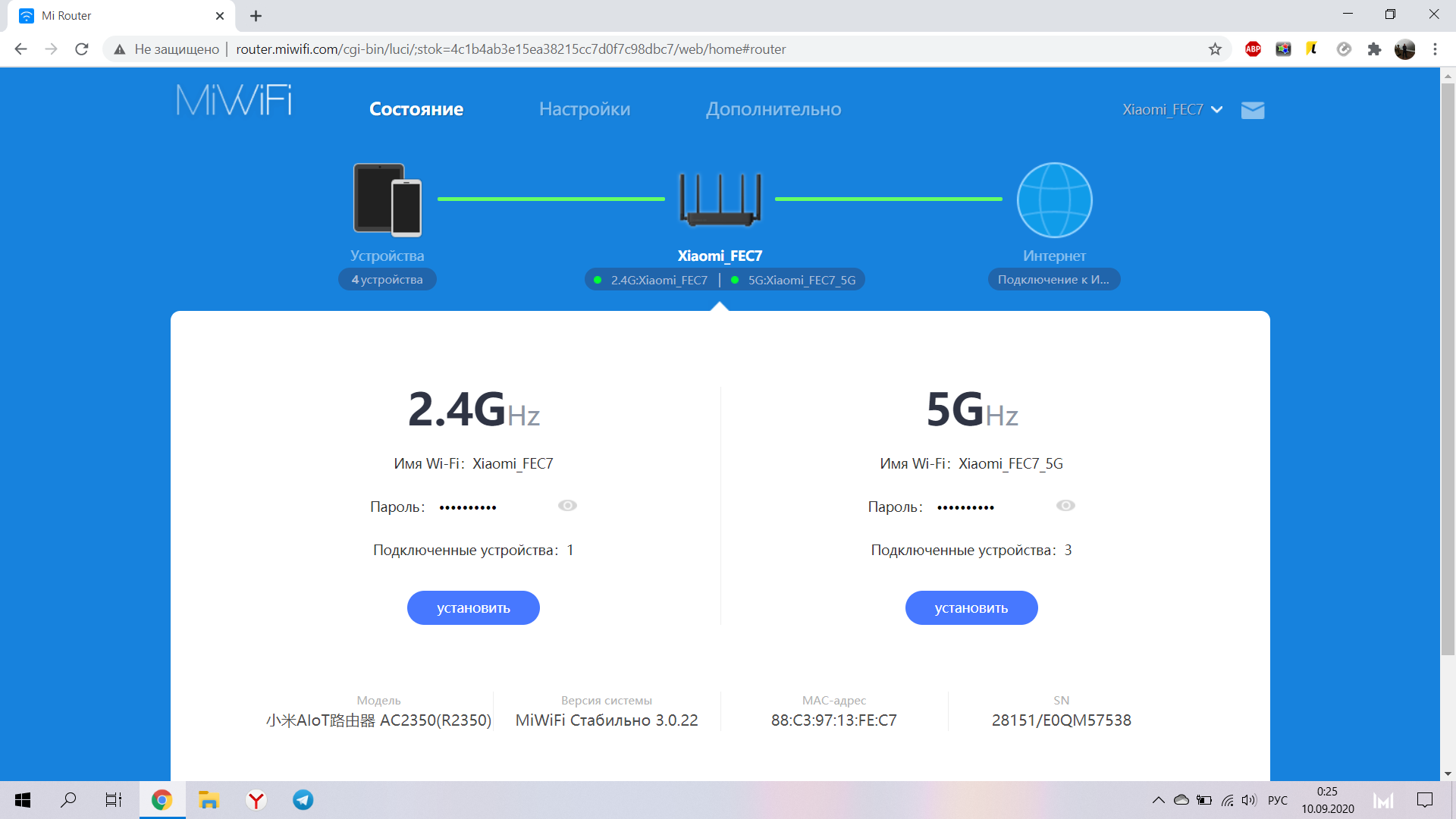This screenshot has width=1456, height=819.
Task: Click the page vertical scrollbar thumb
Action: click(x=1448, y=369)
